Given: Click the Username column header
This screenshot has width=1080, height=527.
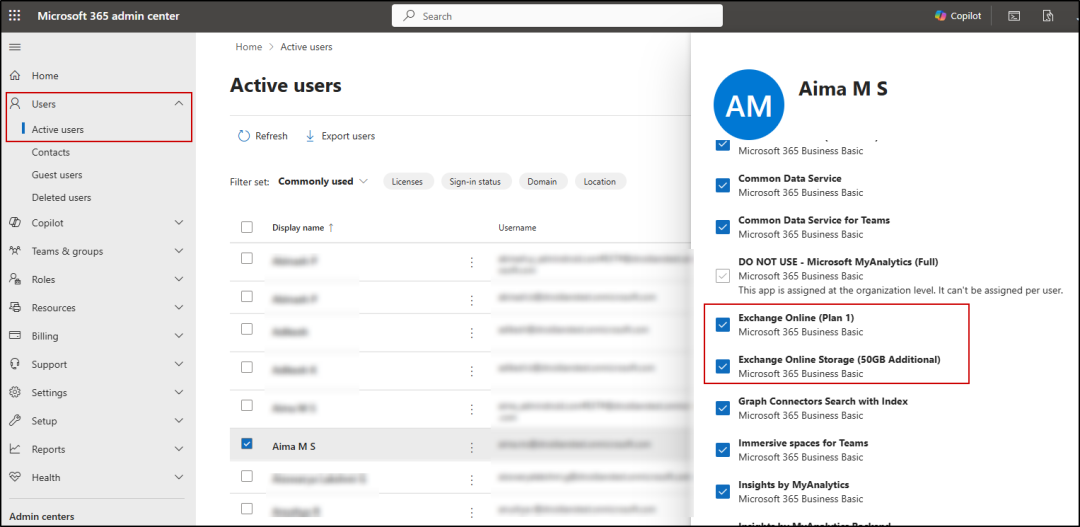Looking at the screenshot, I should 517,227.
